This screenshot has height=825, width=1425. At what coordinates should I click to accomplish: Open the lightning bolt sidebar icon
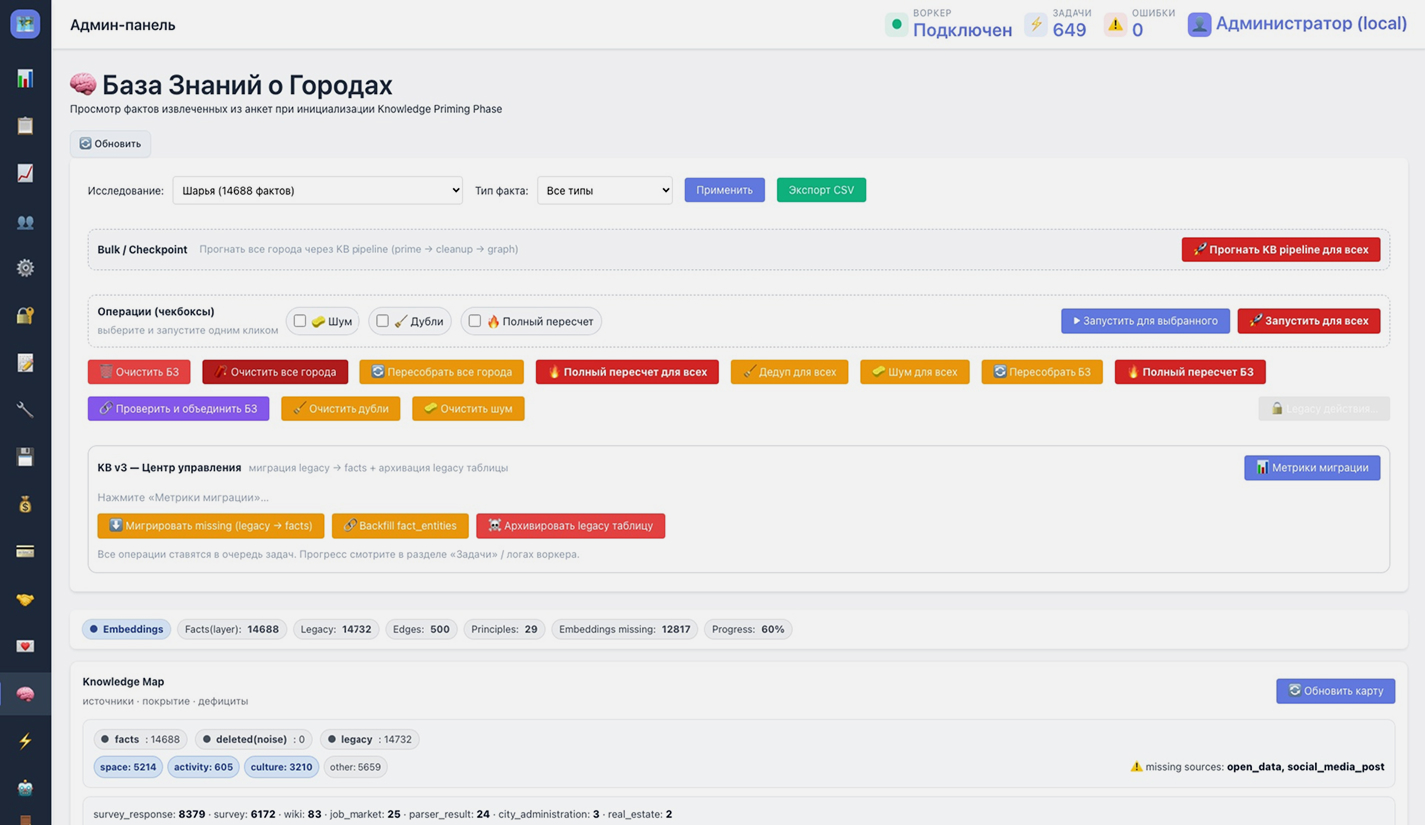25,741
